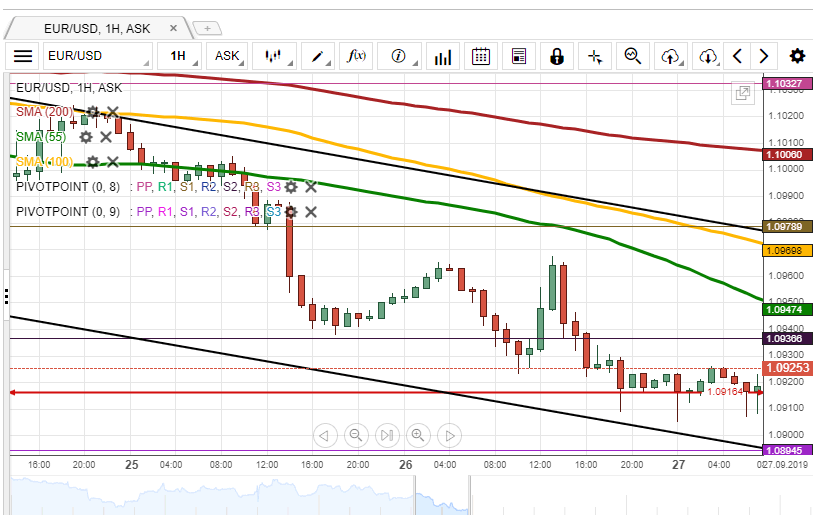Image resolution: width=820 pixels, height=522 pixels.
Task: Toggle the padlock lock icon
Action: (x=557, y=56)
